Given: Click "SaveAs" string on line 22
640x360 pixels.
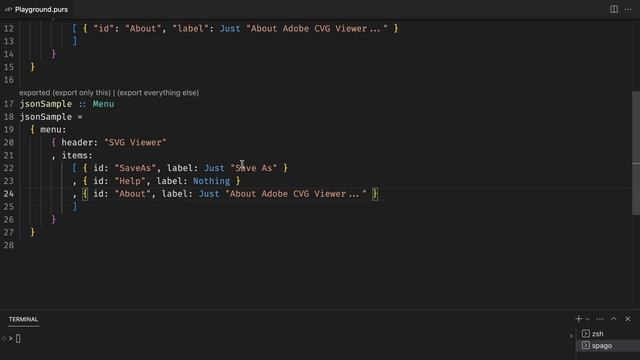Looking at the screenshot, I should 135,168.
